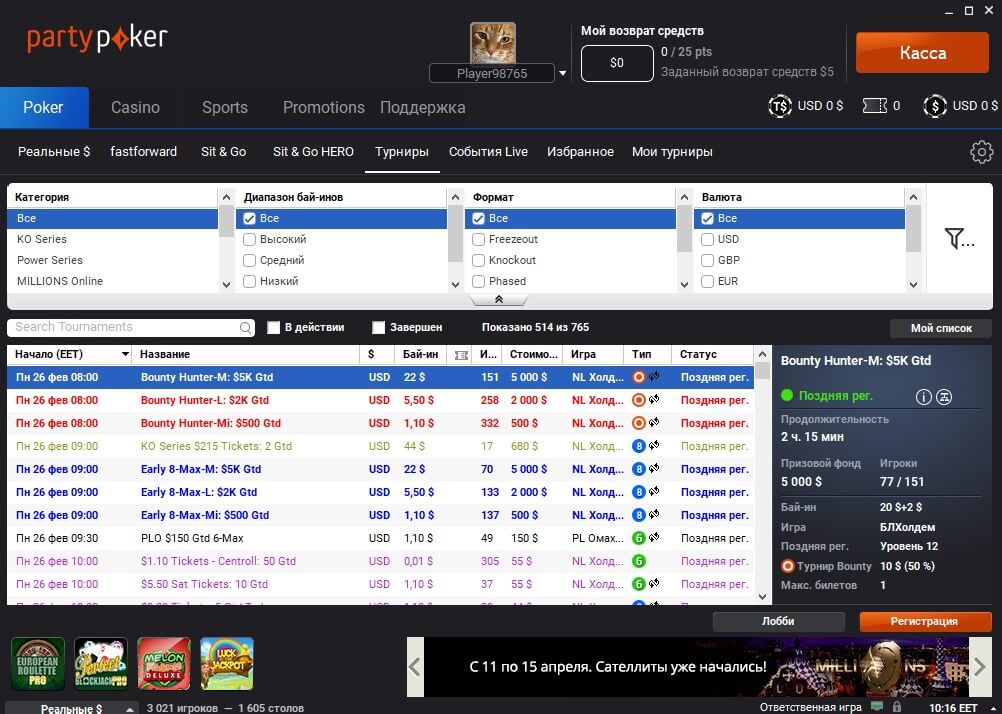The image size is (1002, 714).
Task: Click down arrow of 'Диапазон бай-инов' list
Action: pyautogui.click(x=455, y=284)
